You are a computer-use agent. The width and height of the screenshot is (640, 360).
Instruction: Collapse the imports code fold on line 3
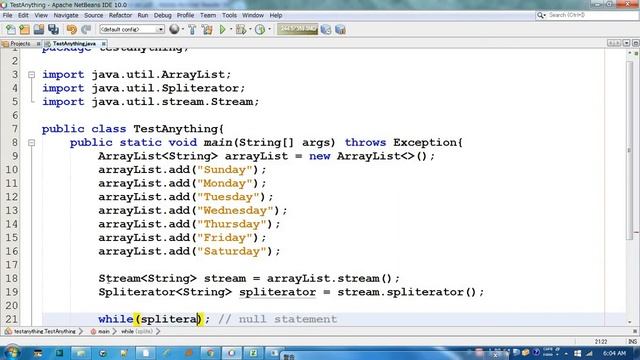click(31, 75)
